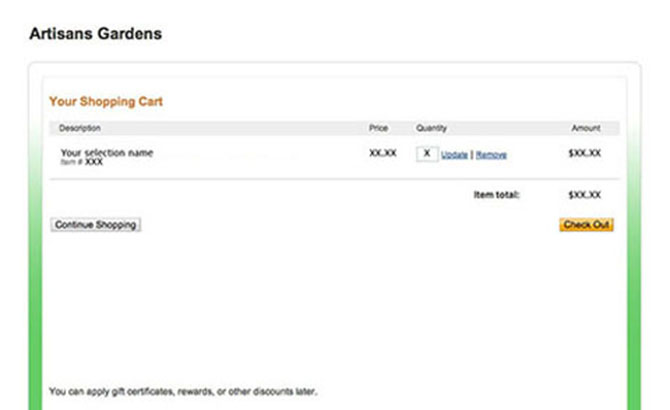
Task: Select the Price column header
Action: click(x=378, y=128)
